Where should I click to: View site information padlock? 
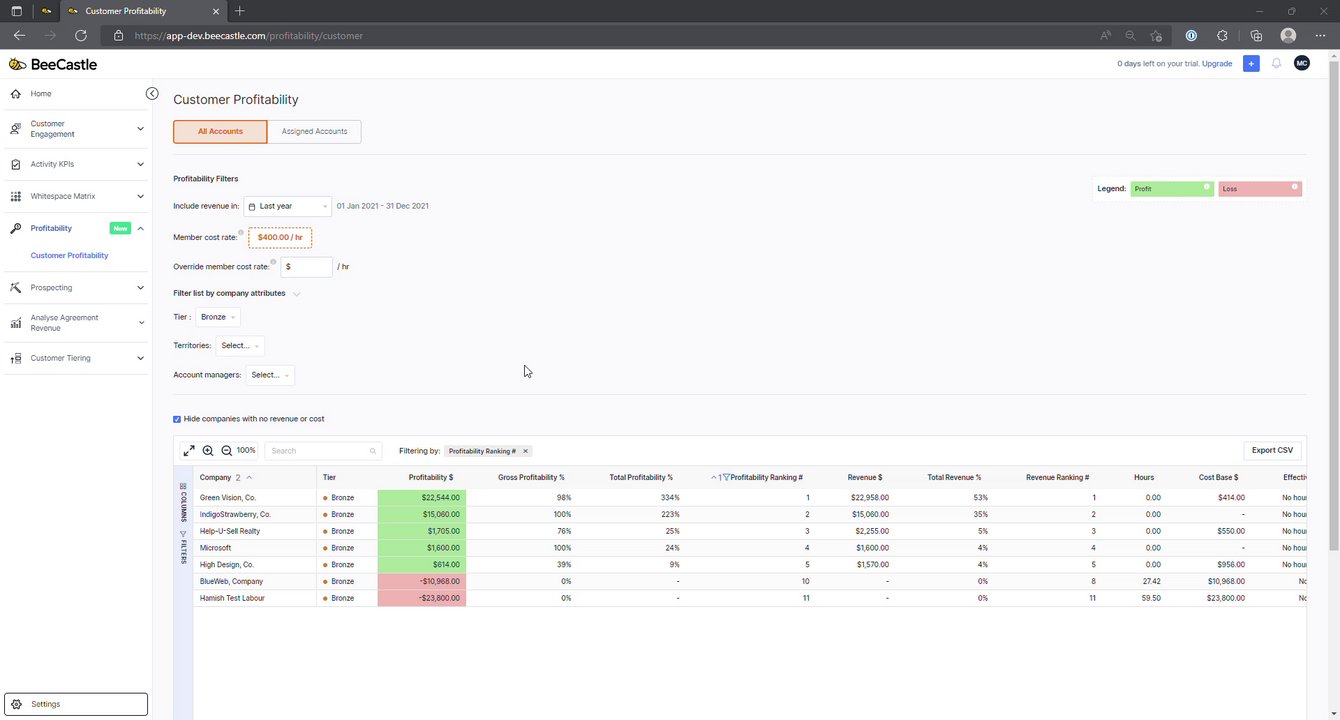pyautogui.click(x=118, y=35)
